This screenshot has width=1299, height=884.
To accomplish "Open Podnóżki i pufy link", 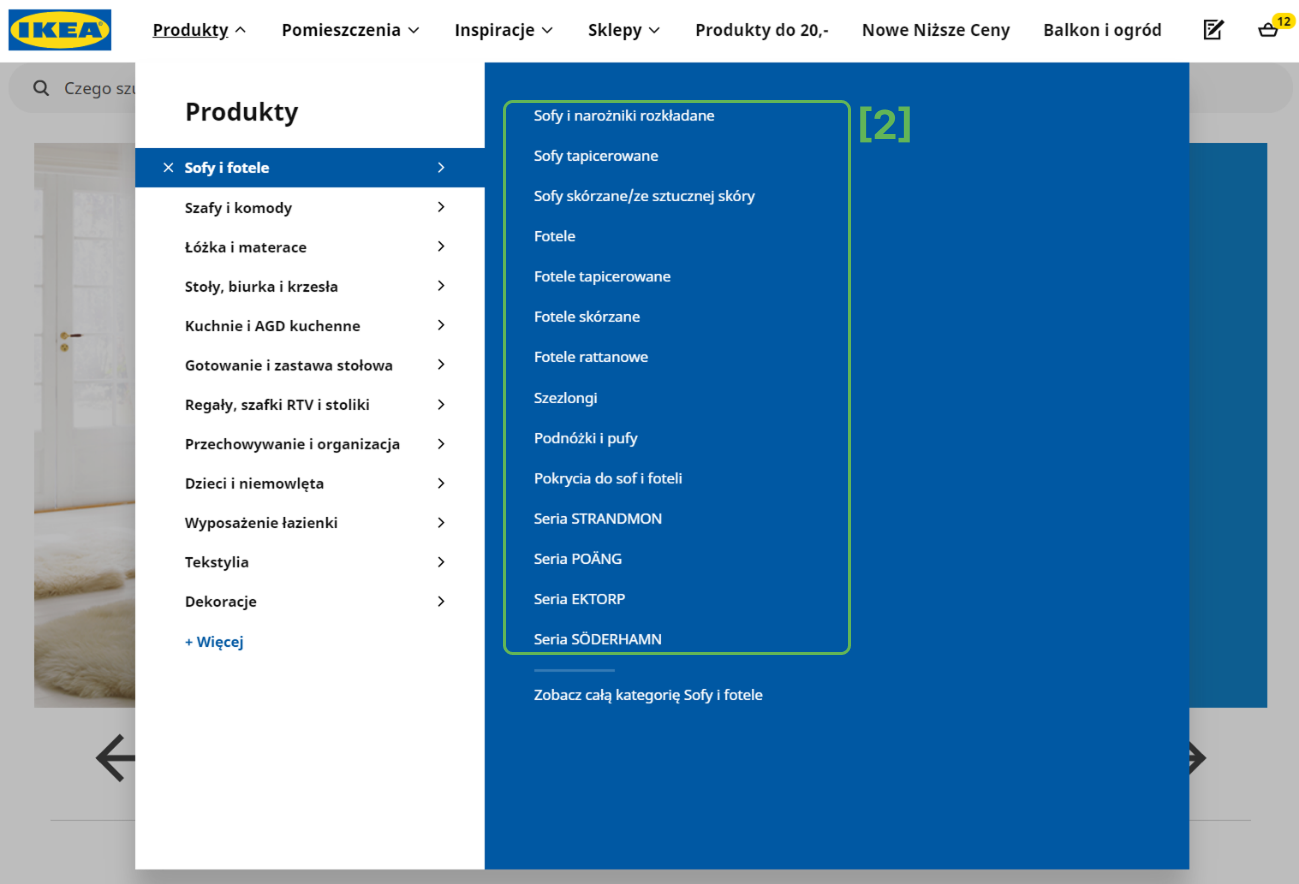I will point(586,438).
